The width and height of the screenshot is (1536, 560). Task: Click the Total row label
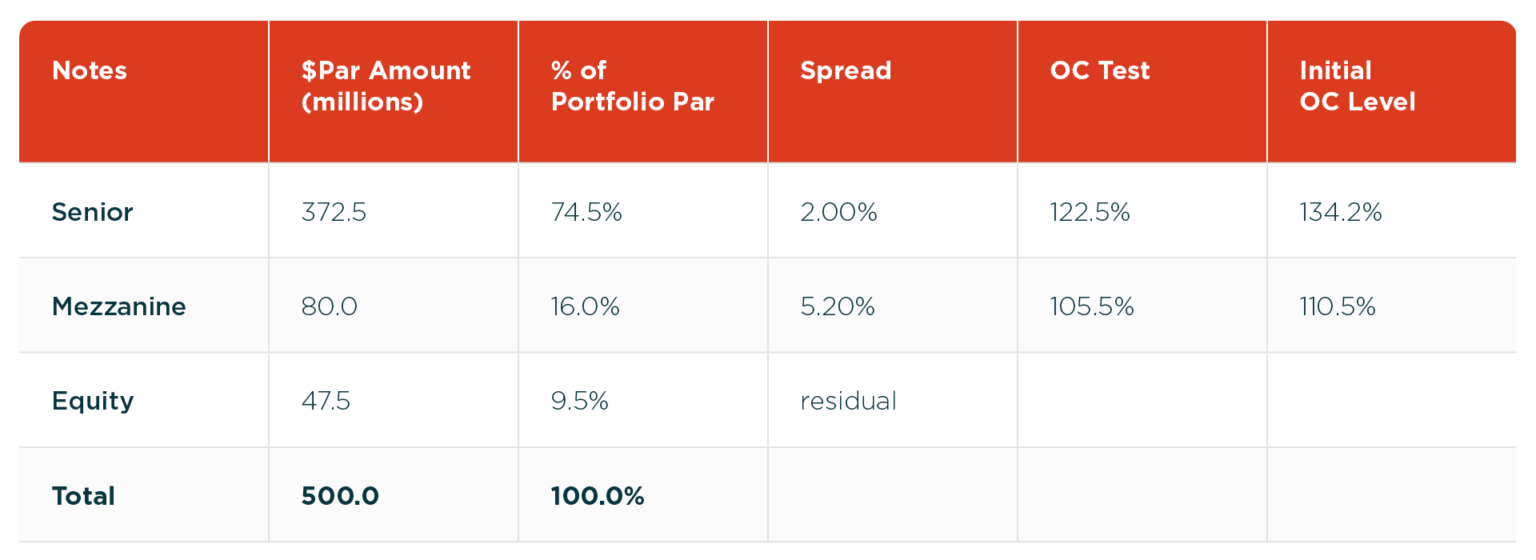pos(83,496)
